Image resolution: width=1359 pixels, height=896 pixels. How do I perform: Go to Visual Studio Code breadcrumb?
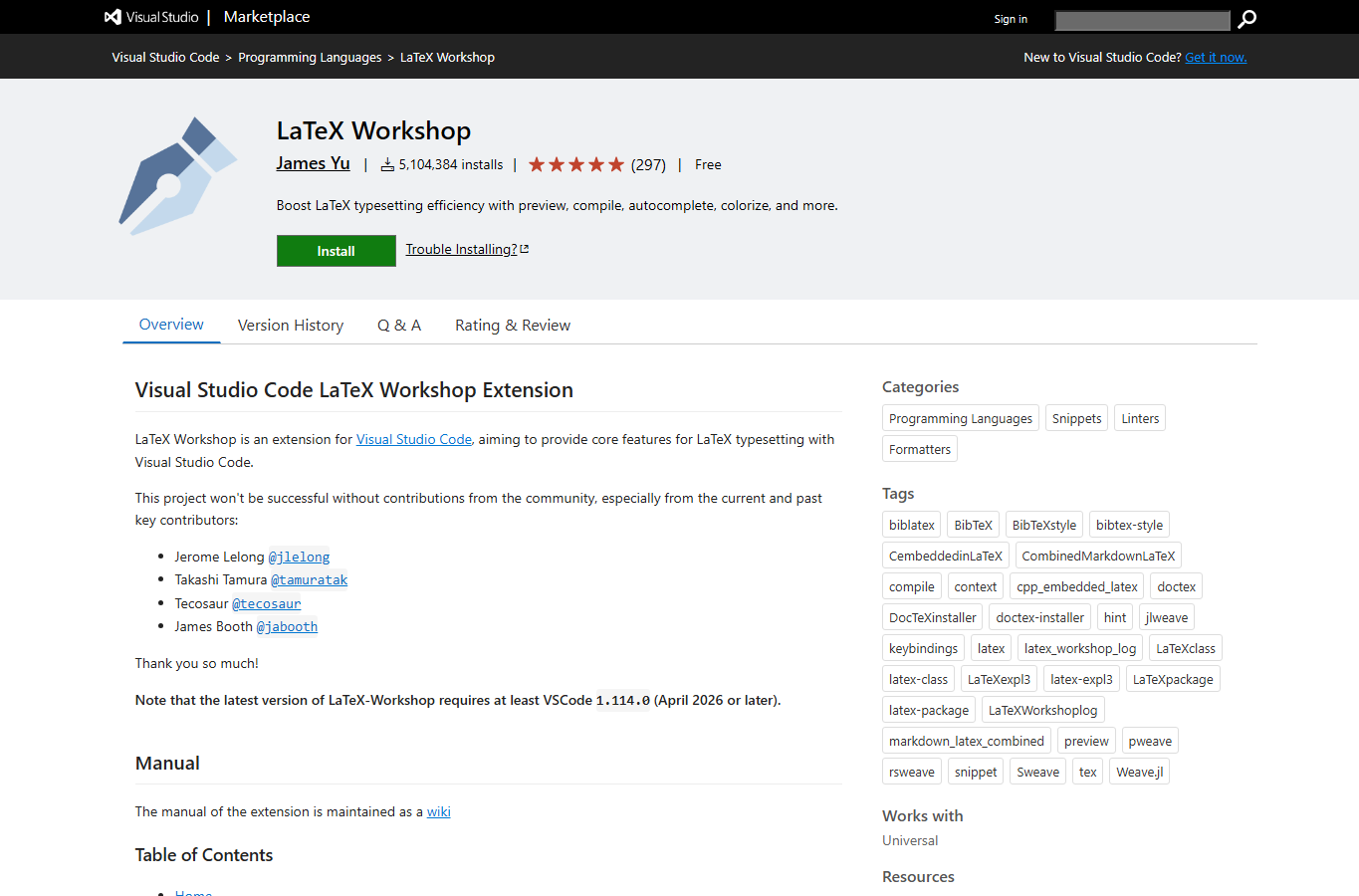[165, 57]
